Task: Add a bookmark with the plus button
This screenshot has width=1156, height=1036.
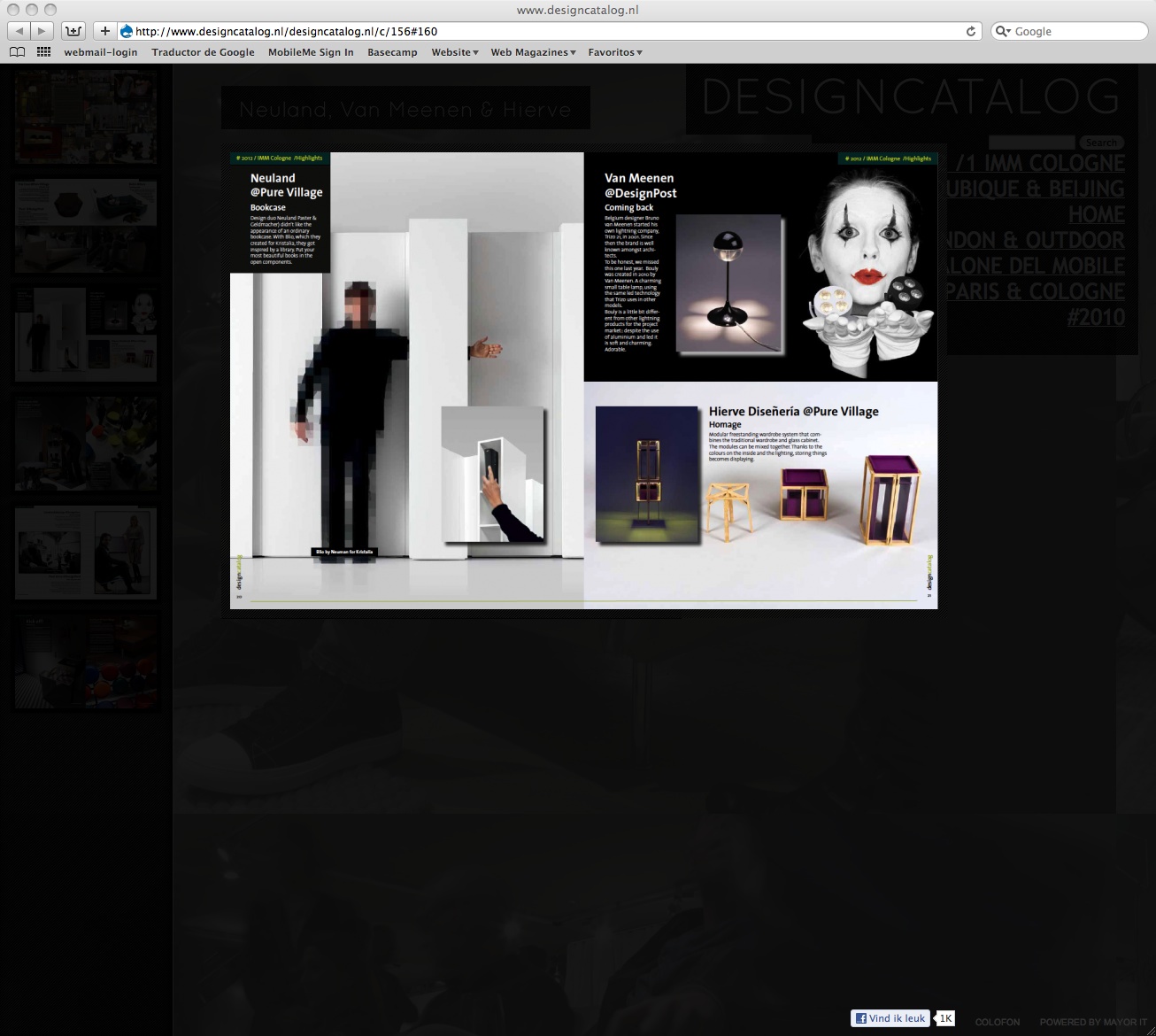Action: coord(104,31)
